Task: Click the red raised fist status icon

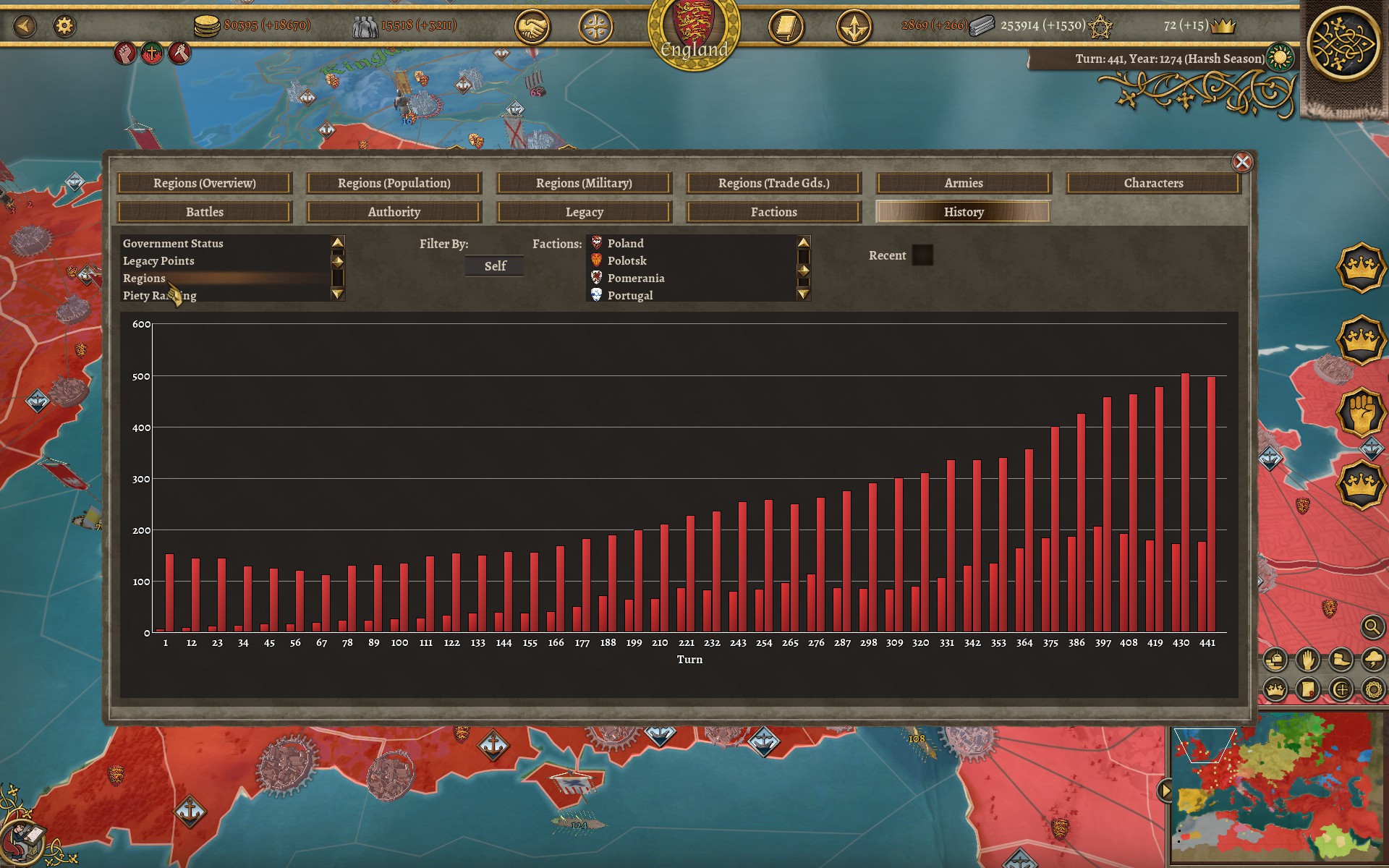Action: (125, 53)
